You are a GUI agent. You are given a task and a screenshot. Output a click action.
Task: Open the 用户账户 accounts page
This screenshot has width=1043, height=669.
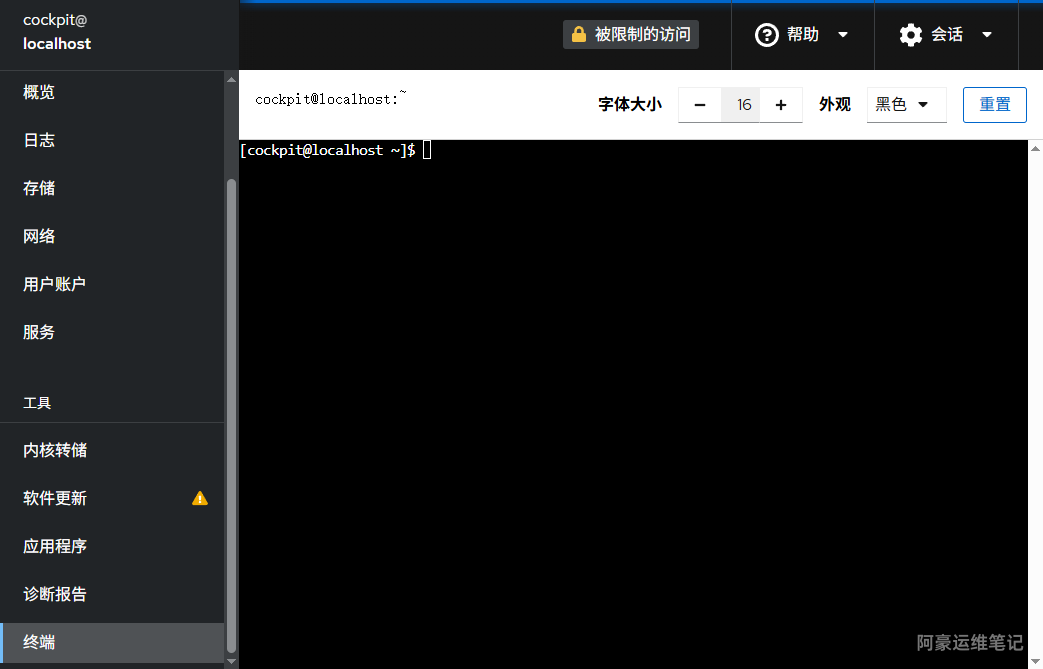point(112,284)
